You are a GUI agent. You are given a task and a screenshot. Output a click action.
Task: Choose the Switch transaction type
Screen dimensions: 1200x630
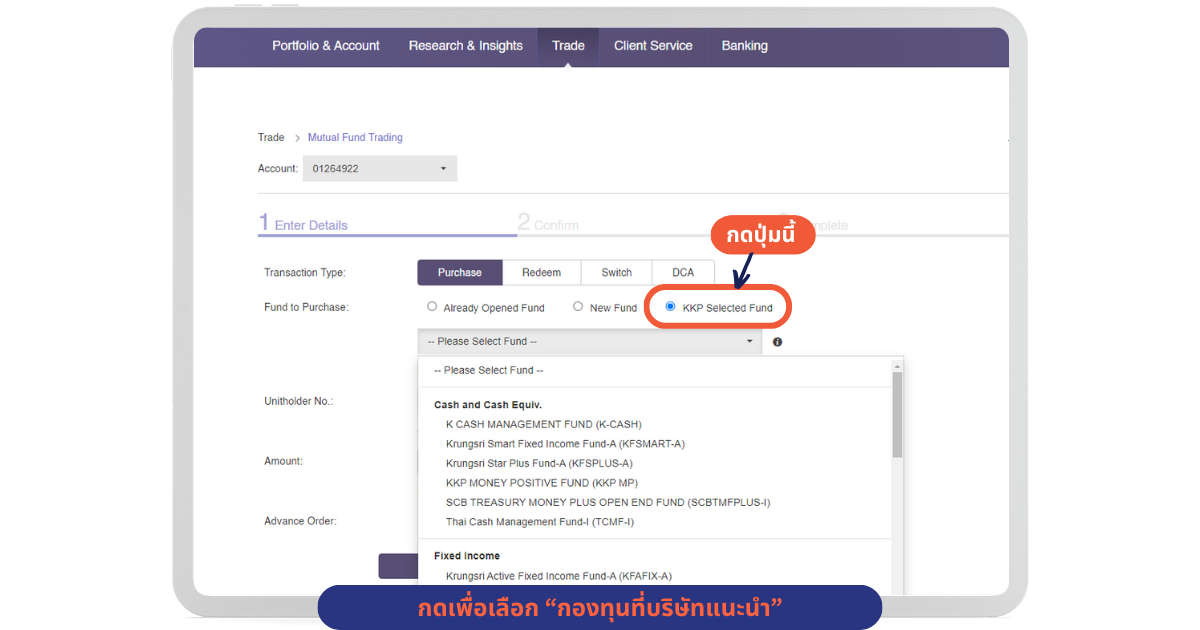click(x=616, y=273)
